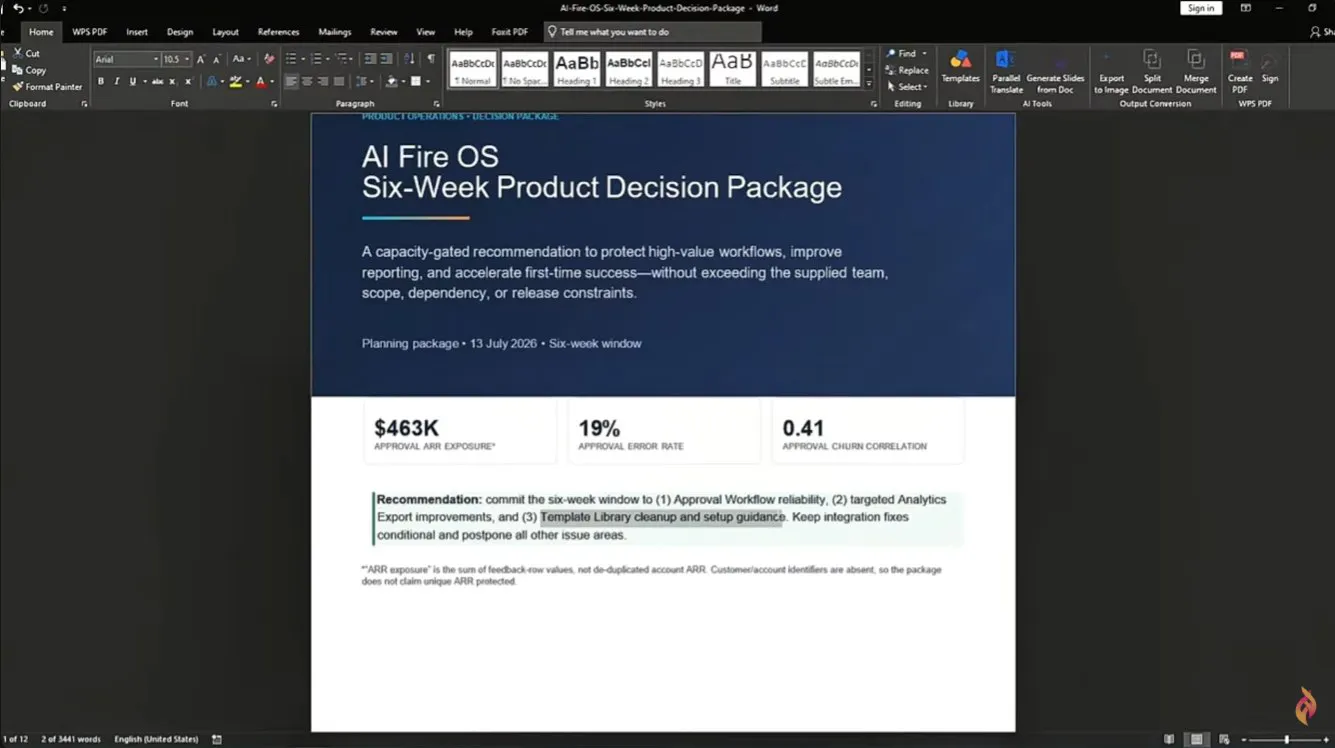Decrease font size with Shrink Font icon
Viewport: 1335px width, 748px height.
click(x=216, y=59)
